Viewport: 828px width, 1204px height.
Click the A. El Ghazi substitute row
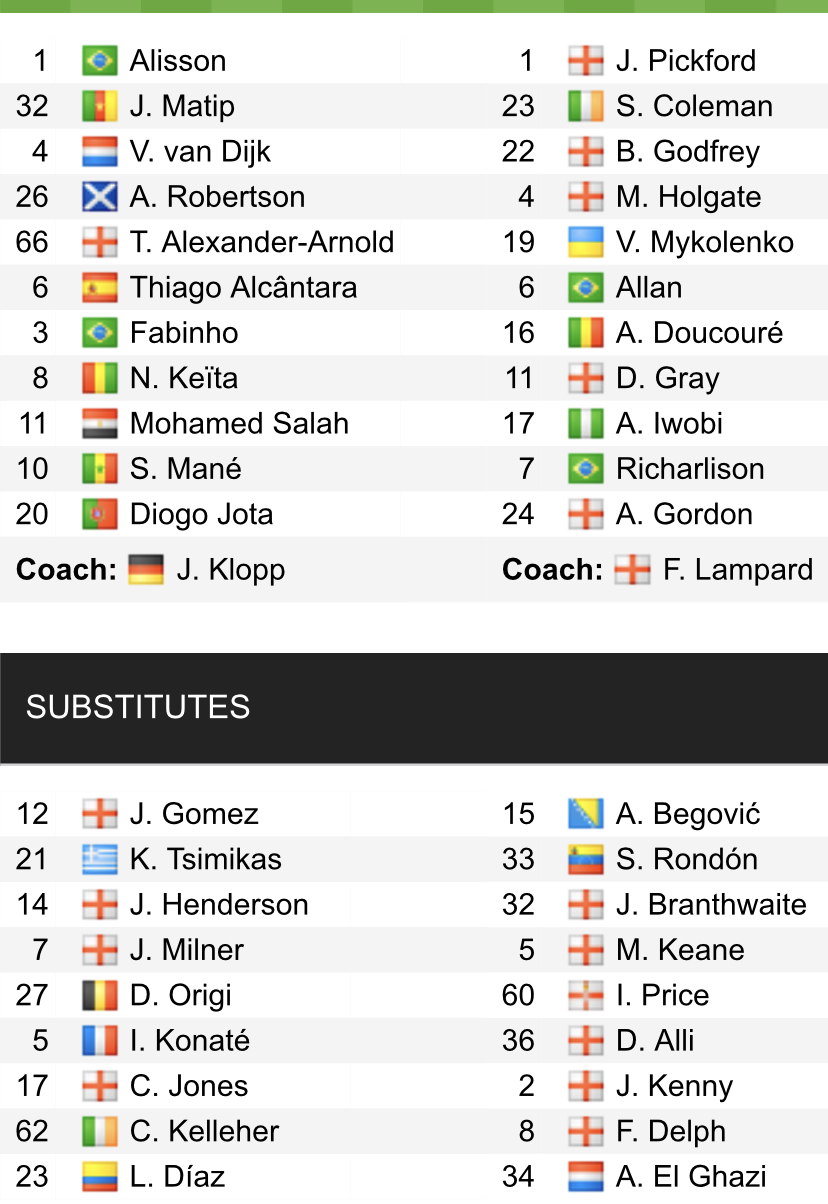click(x=691, y=1177)
